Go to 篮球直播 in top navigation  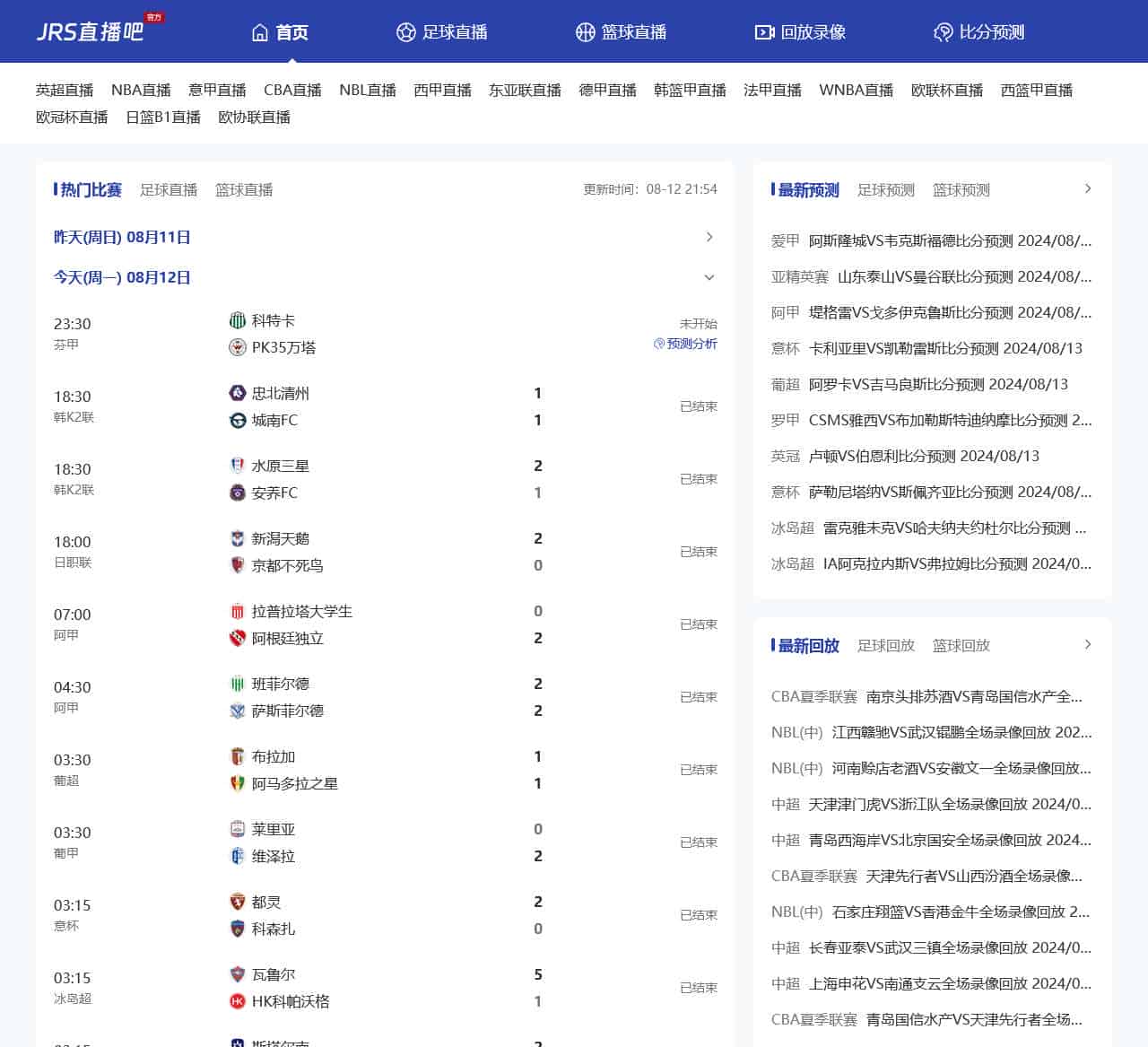click(622, 32)
